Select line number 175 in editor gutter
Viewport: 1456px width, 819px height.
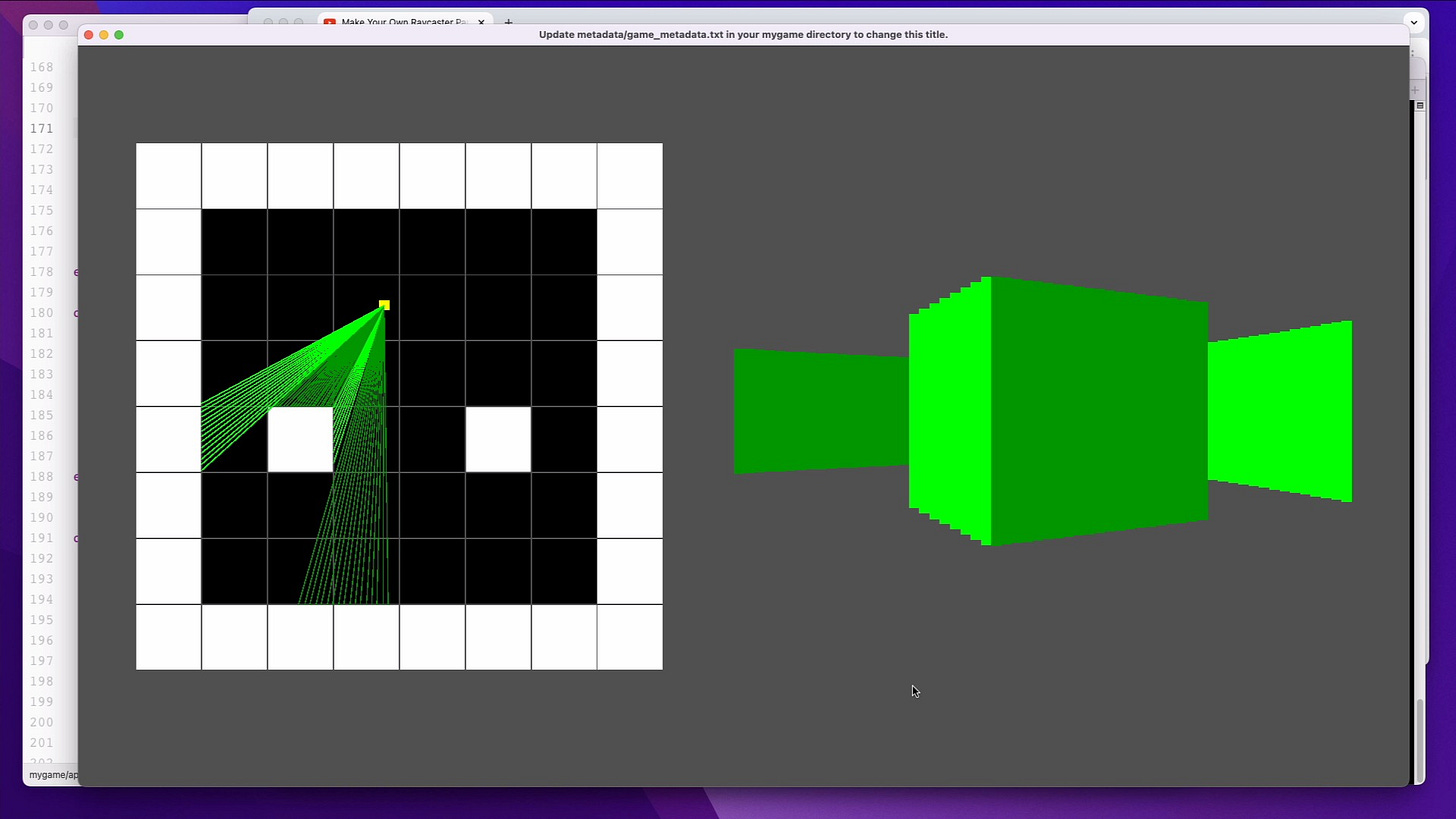point(41,210)
